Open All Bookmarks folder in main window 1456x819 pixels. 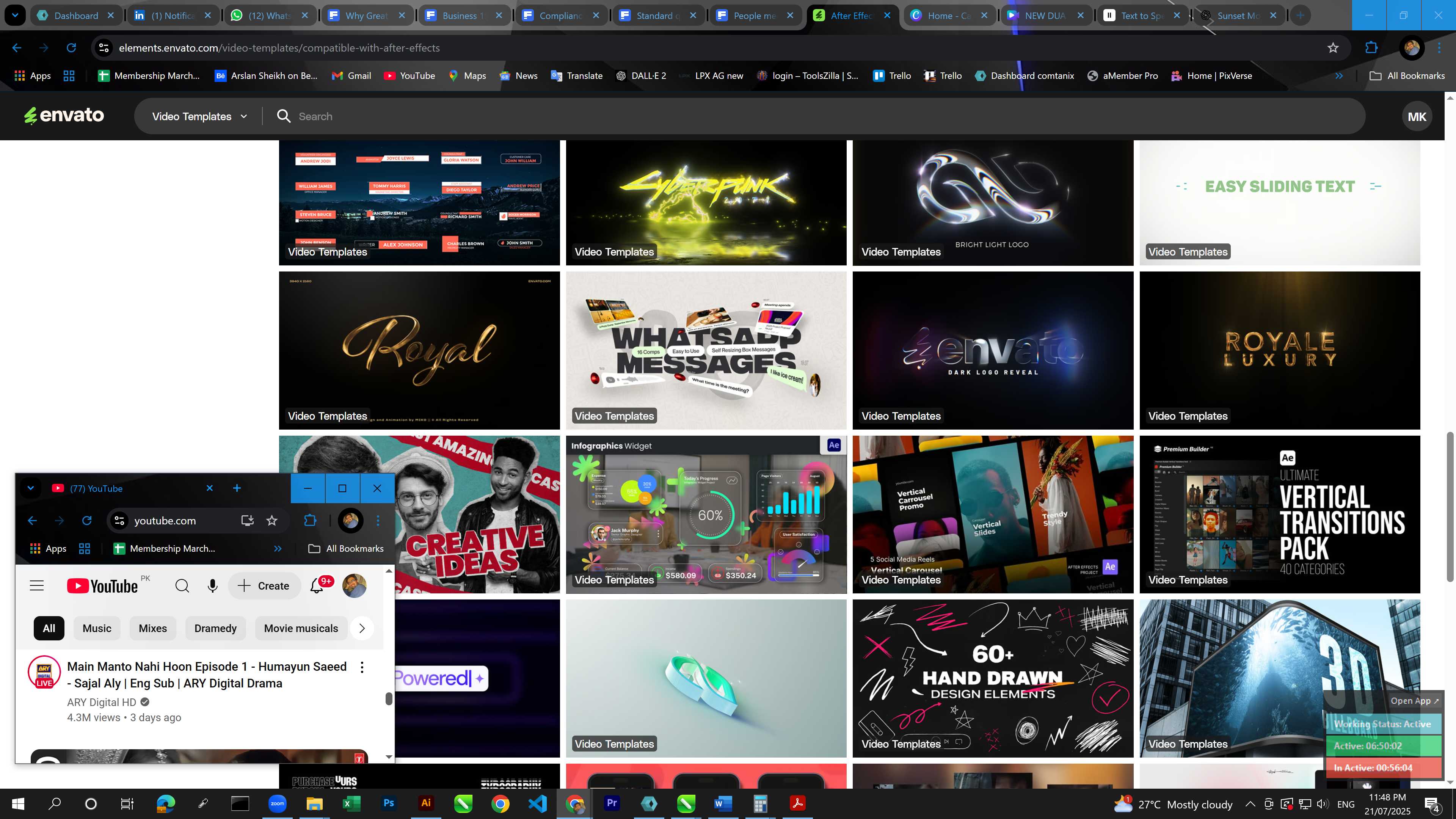pos(1407,76)
